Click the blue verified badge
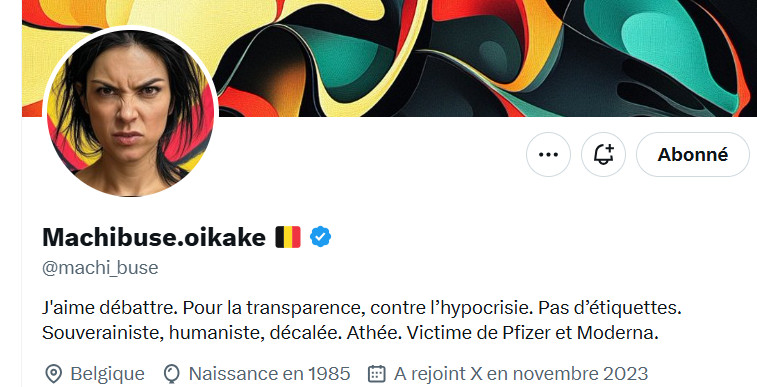Viewport: 757px width, 387px height. pyautogui.click(x=320, y=237)
